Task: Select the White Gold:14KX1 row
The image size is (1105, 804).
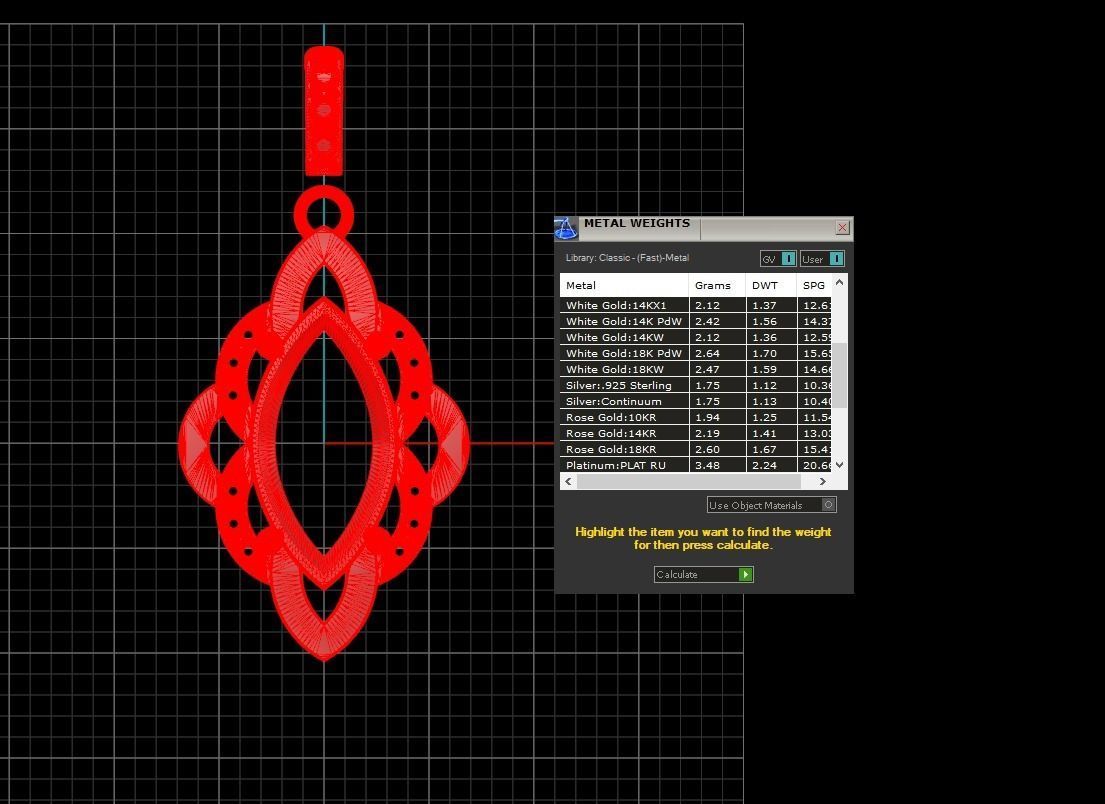Action: pyautogui.click(x=696, y=305)
